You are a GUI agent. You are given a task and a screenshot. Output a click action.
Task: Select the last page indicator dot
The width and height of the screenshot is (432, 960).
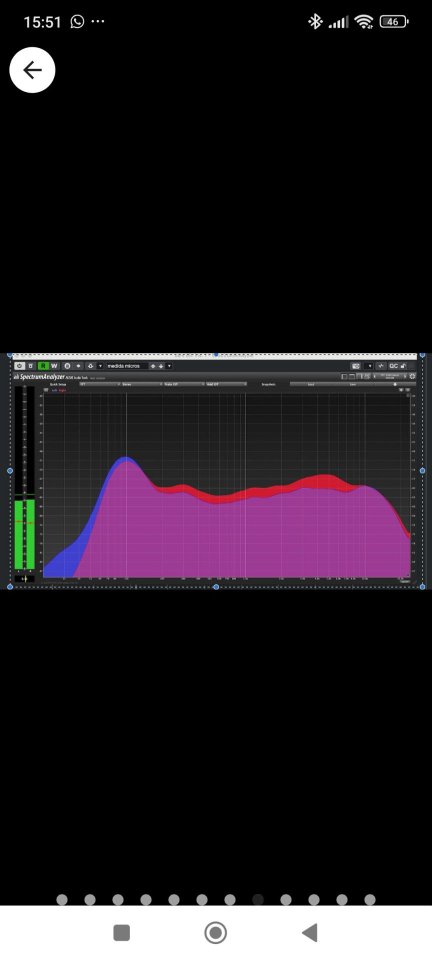click(x=370, y=899)
